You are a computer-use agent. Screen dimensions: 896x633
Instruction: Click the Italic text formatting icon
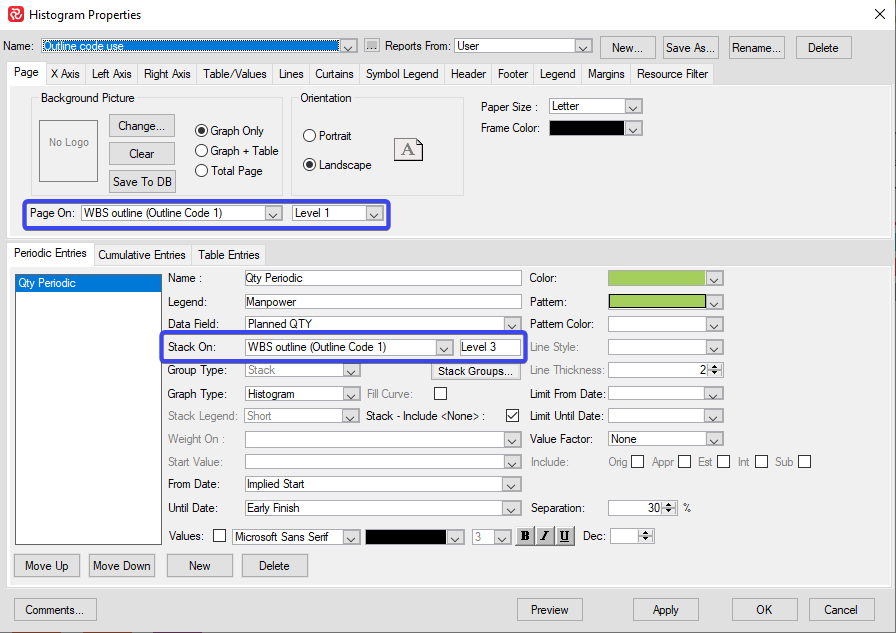[545, 537]
